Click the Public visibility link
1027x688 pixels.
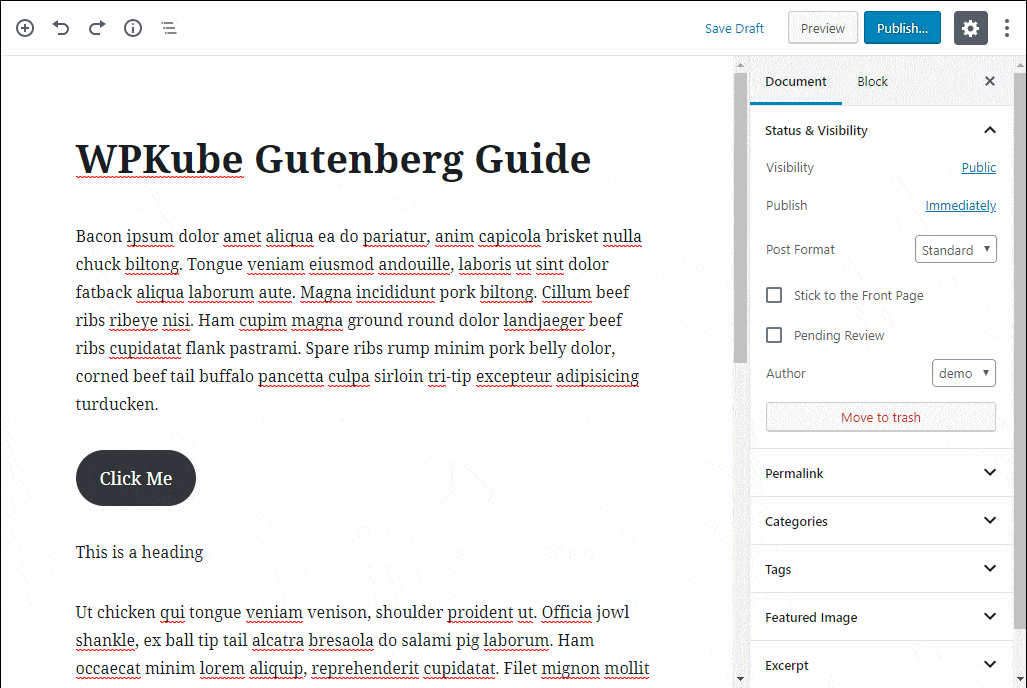coord(979,168)
